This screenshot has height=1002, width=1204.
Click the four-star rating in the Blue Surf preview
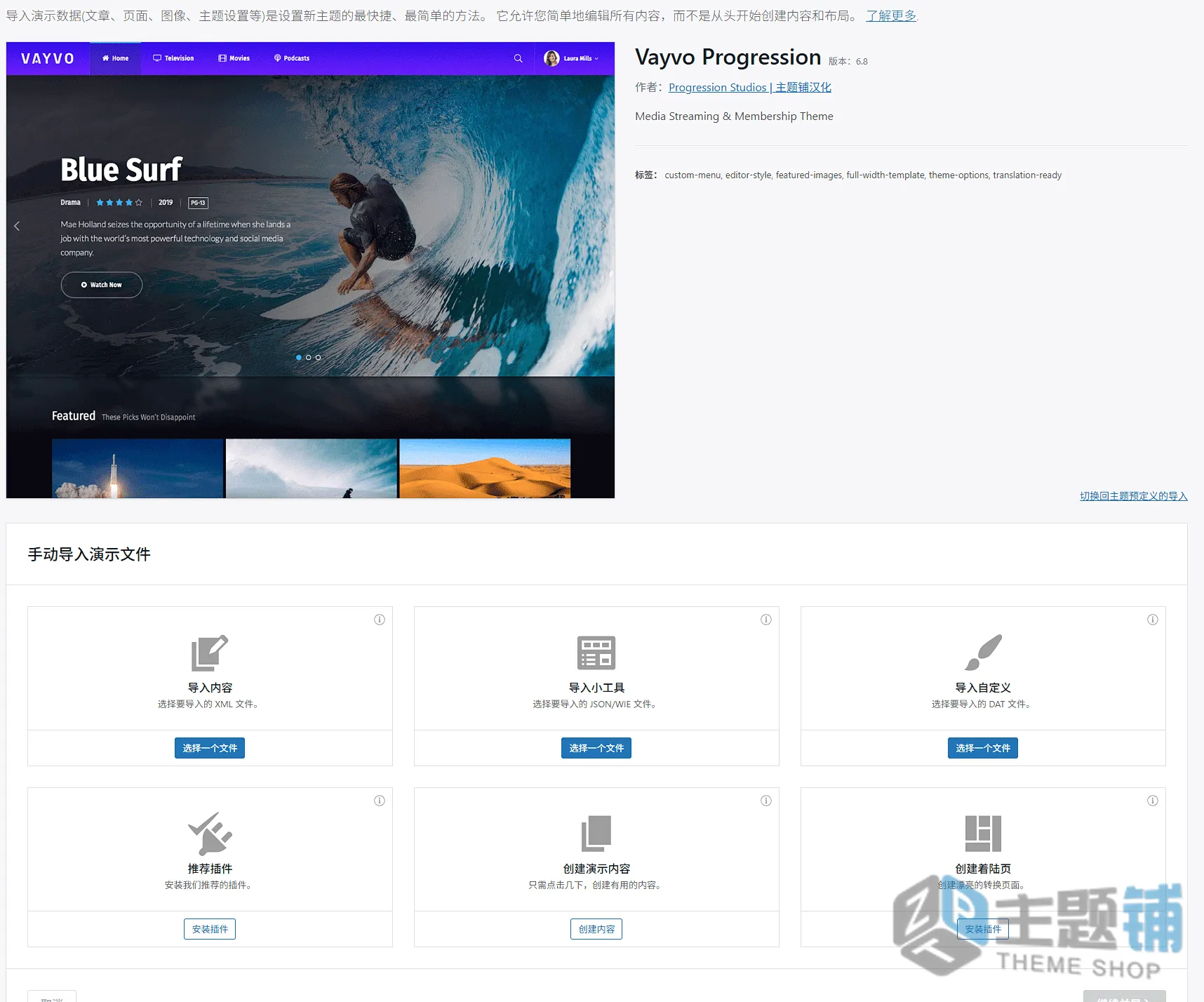(119, 203)
